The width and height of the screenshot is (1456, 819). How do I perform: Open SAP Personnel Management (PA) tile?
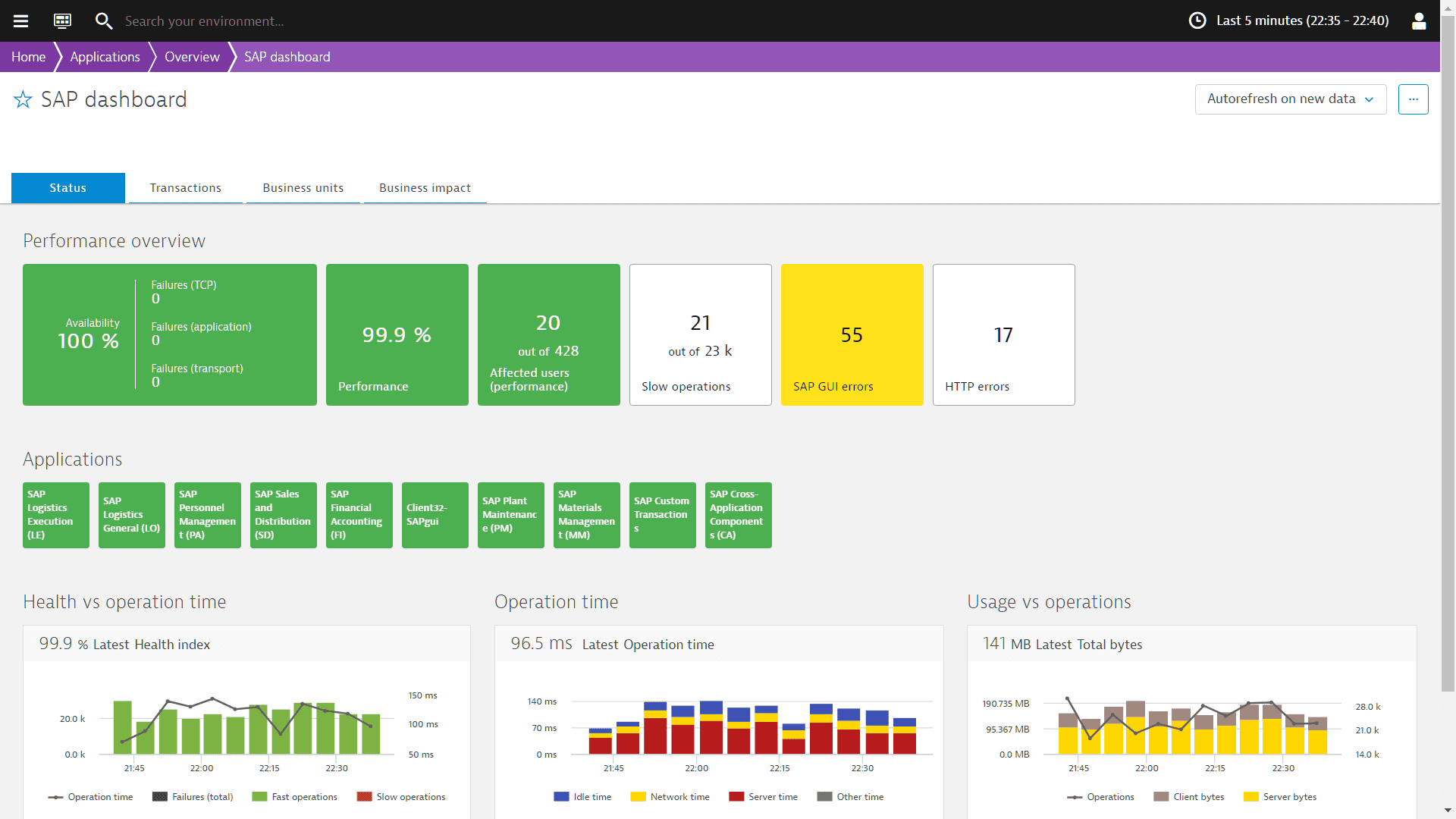(208, 515)
